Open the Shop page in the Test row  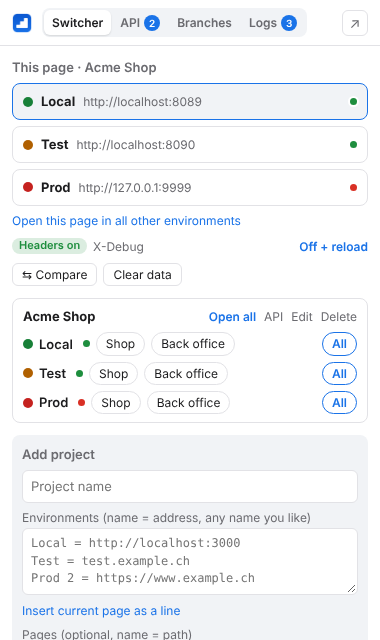pyautogui.click(x=113, y=373)
